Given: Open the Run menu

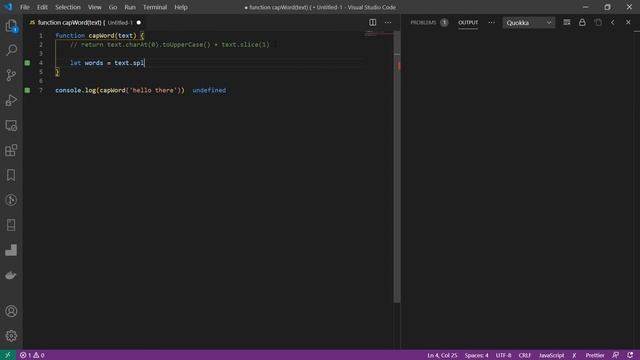Looking at the screenshot, I should pos(130,7).
